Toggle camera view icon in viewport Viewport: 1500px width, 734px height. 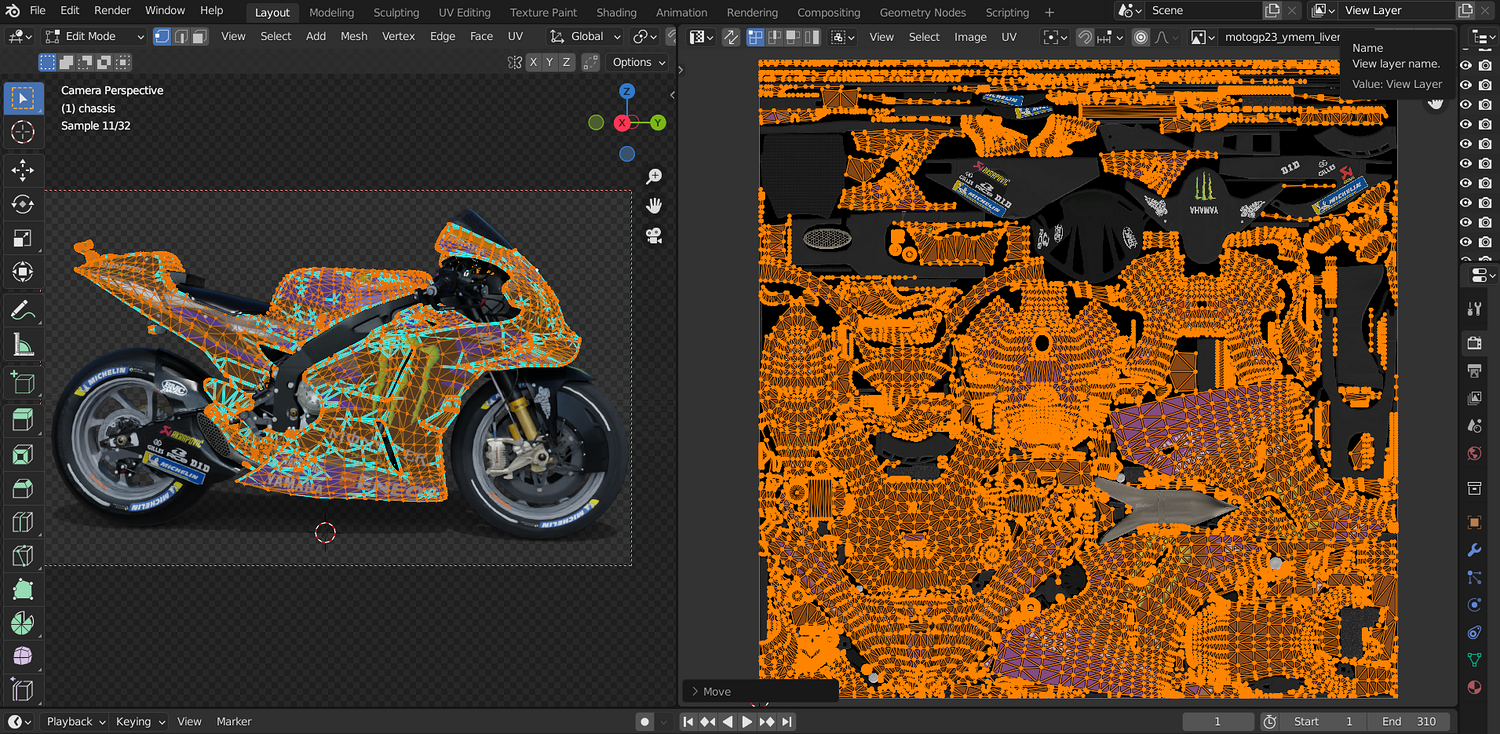coord(654,236)
